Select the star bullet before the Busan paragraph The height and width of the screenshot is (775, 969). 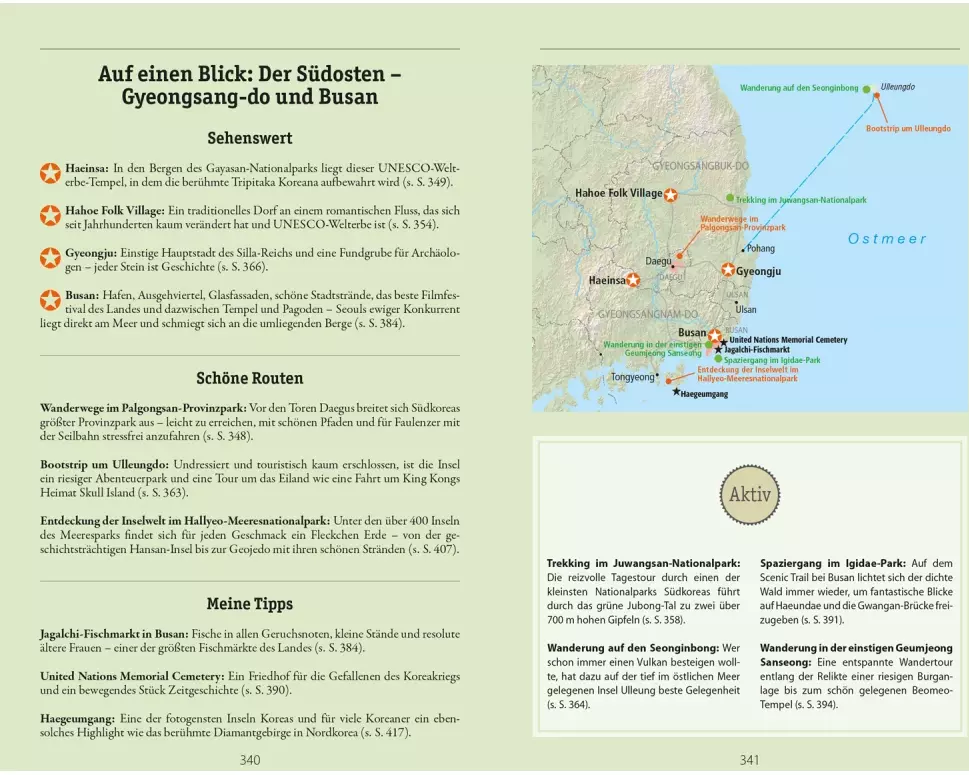pos(50,300)
